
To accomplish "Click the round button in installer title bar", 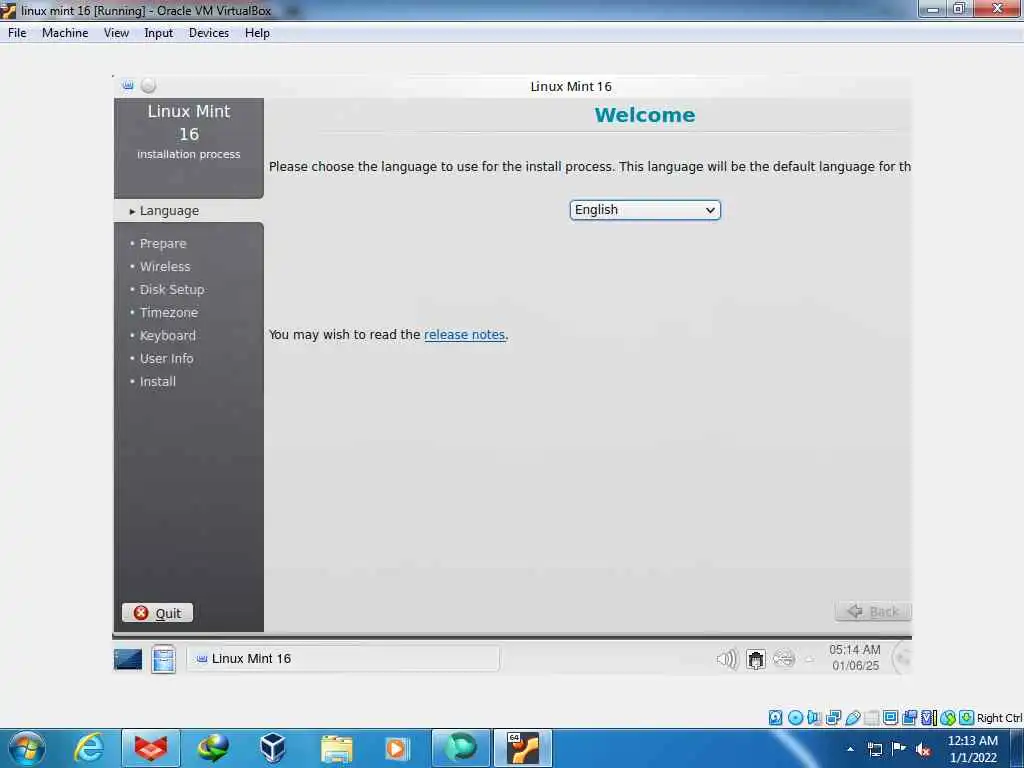I will pyautogui.click(x=149, y=85).
